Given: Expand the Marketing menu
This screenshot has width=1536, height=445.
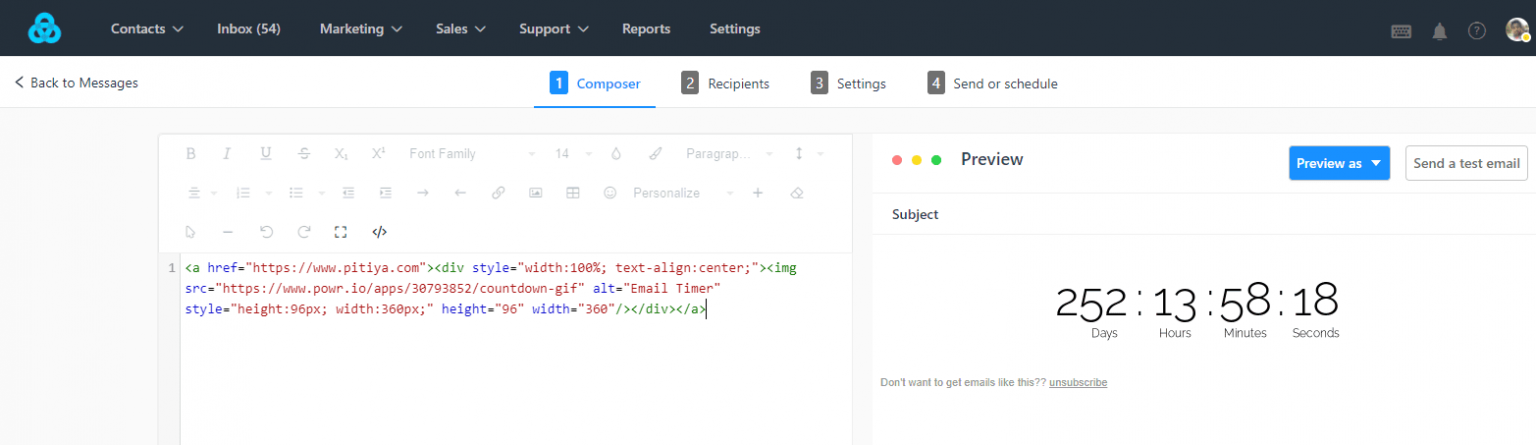Looking at the screenshot, I should (x=361, y=29).
